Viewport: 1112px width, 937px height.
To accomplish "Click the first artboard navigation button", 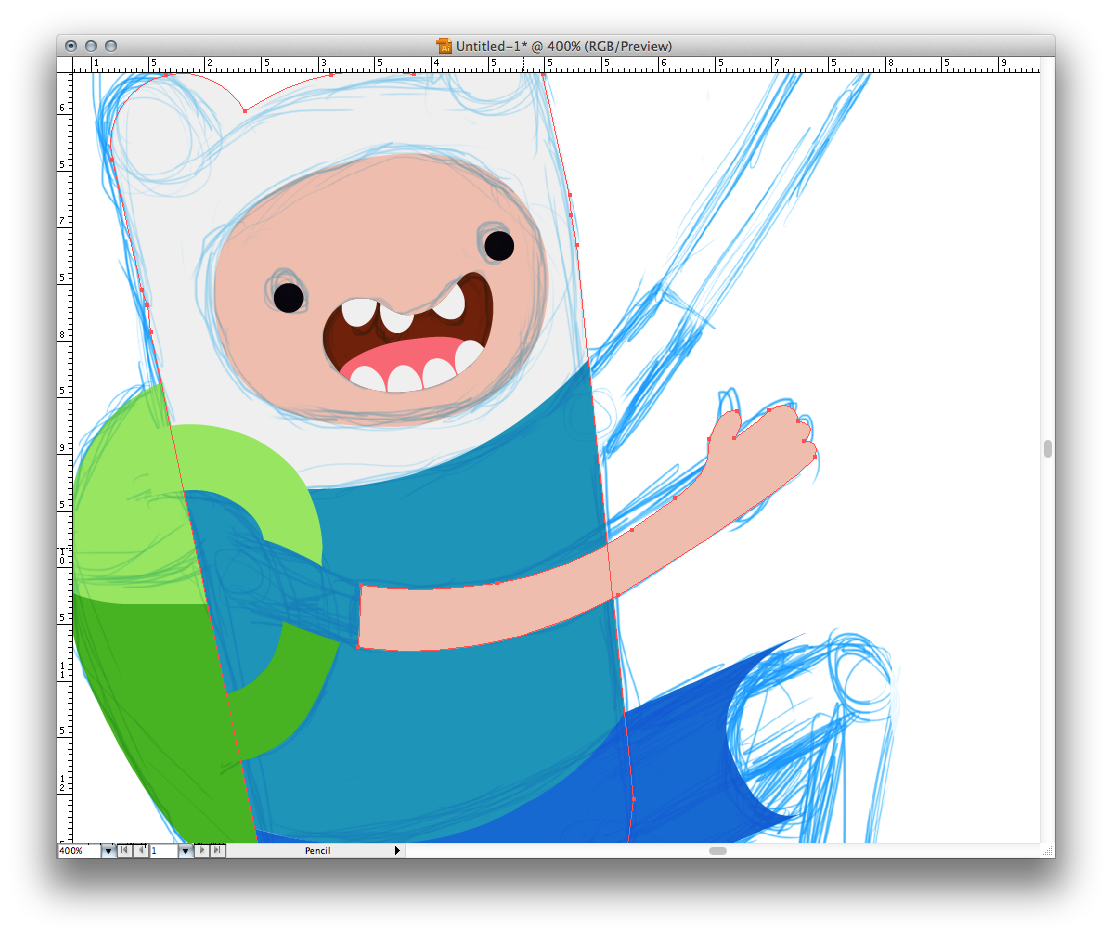I will point(124,851).
